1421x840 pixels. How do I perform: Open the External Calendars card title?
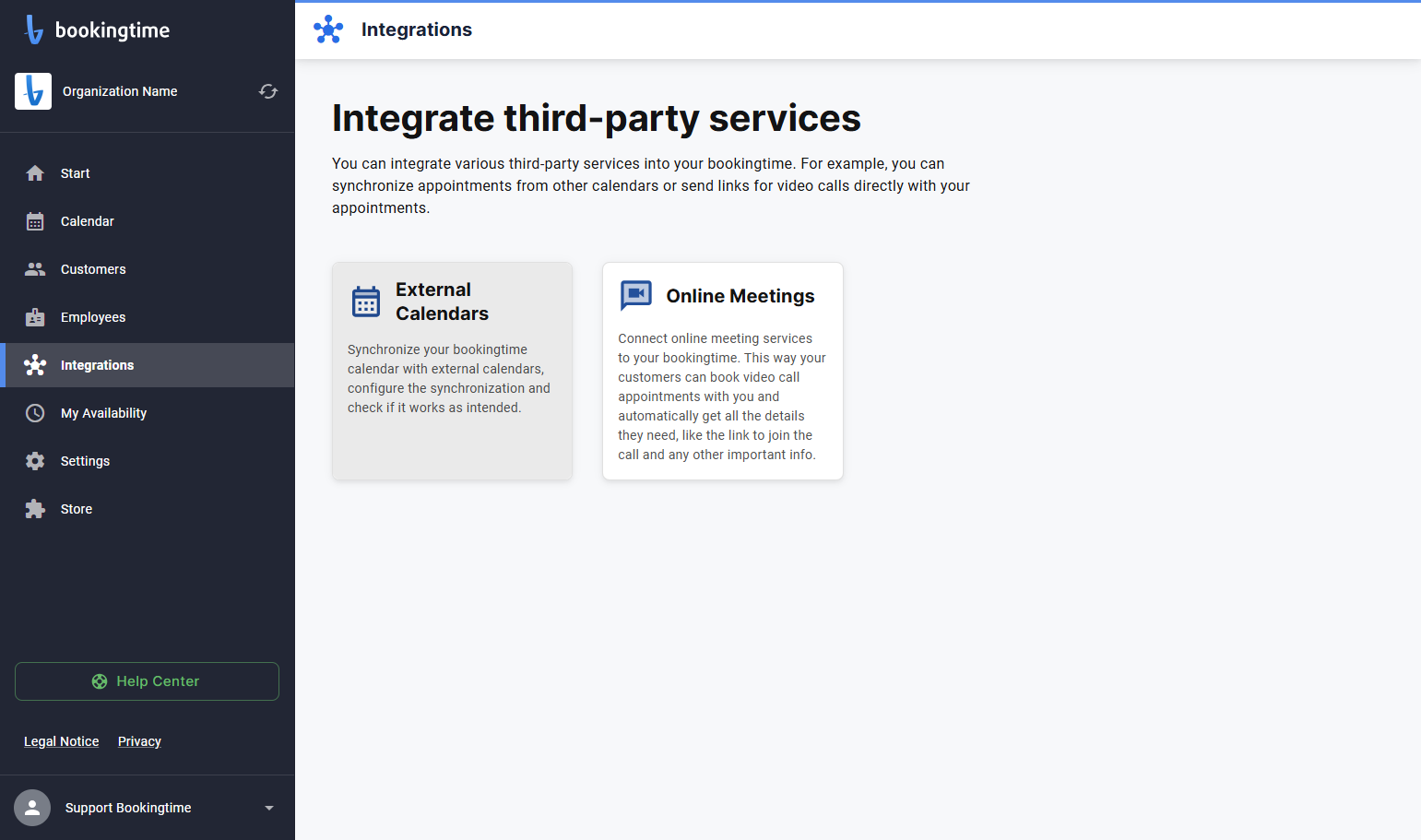[x=442, y=302]
